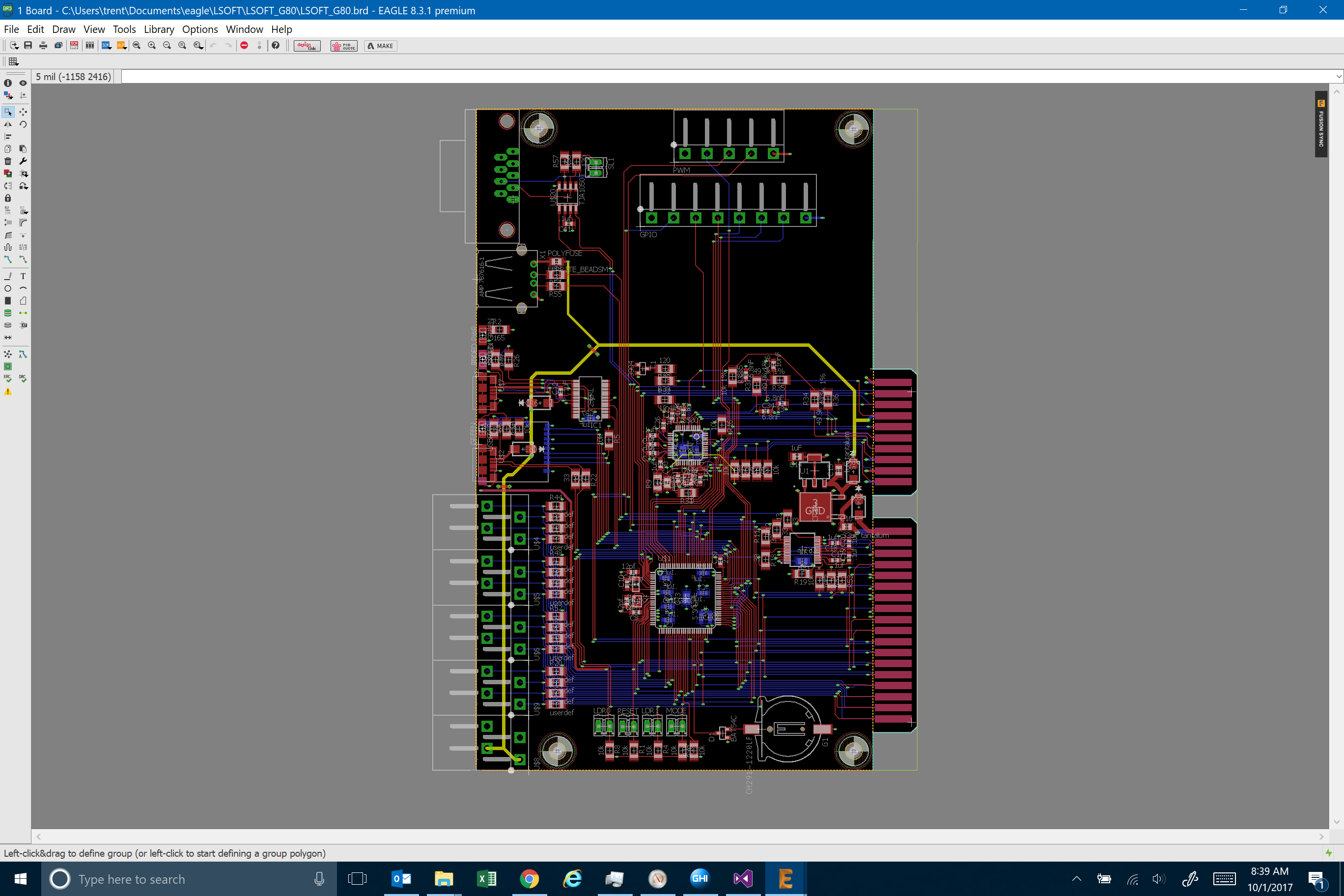Run the DRC check
The width and height of the screenshot is (1344, 896).
pyautogui.click(x=23, y=378)
